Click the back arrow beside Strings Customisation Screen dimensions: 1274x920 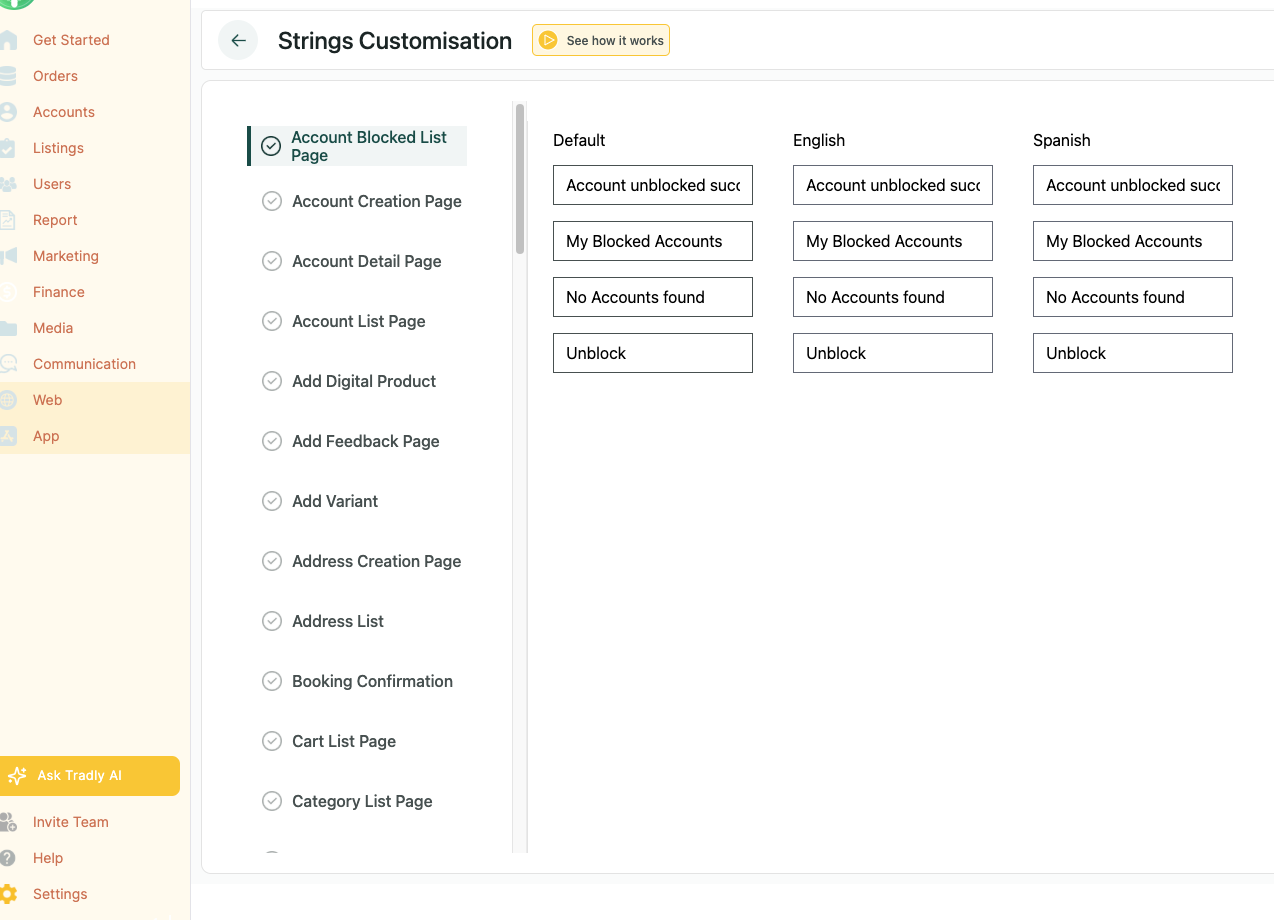pos(238,41)
